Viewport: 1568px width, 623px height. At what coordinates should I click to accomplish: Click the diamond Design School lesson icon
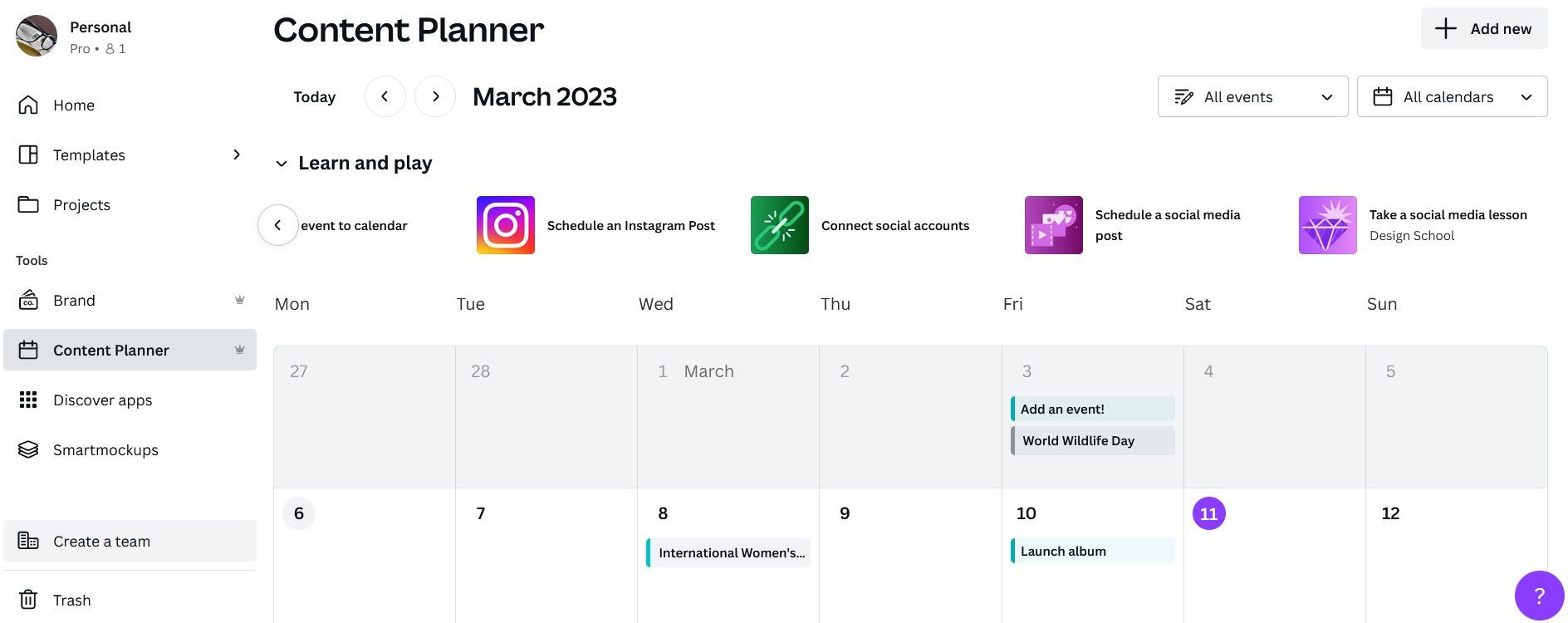coord(1327,225)
